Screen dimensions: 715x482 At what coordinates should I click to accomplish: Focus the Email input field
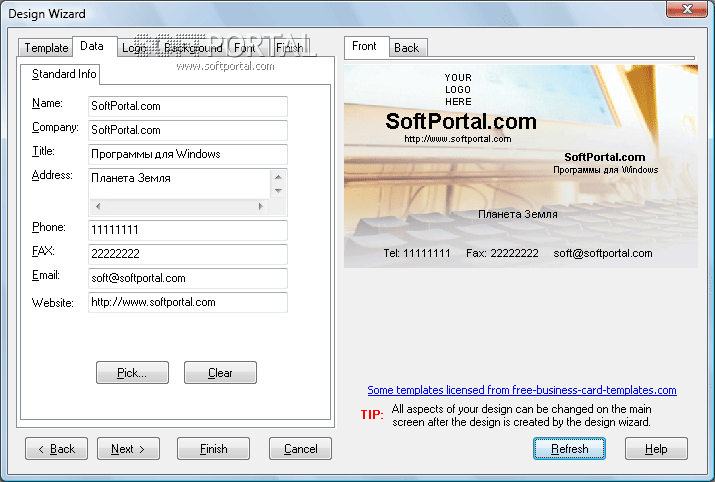tap(188, 278)
